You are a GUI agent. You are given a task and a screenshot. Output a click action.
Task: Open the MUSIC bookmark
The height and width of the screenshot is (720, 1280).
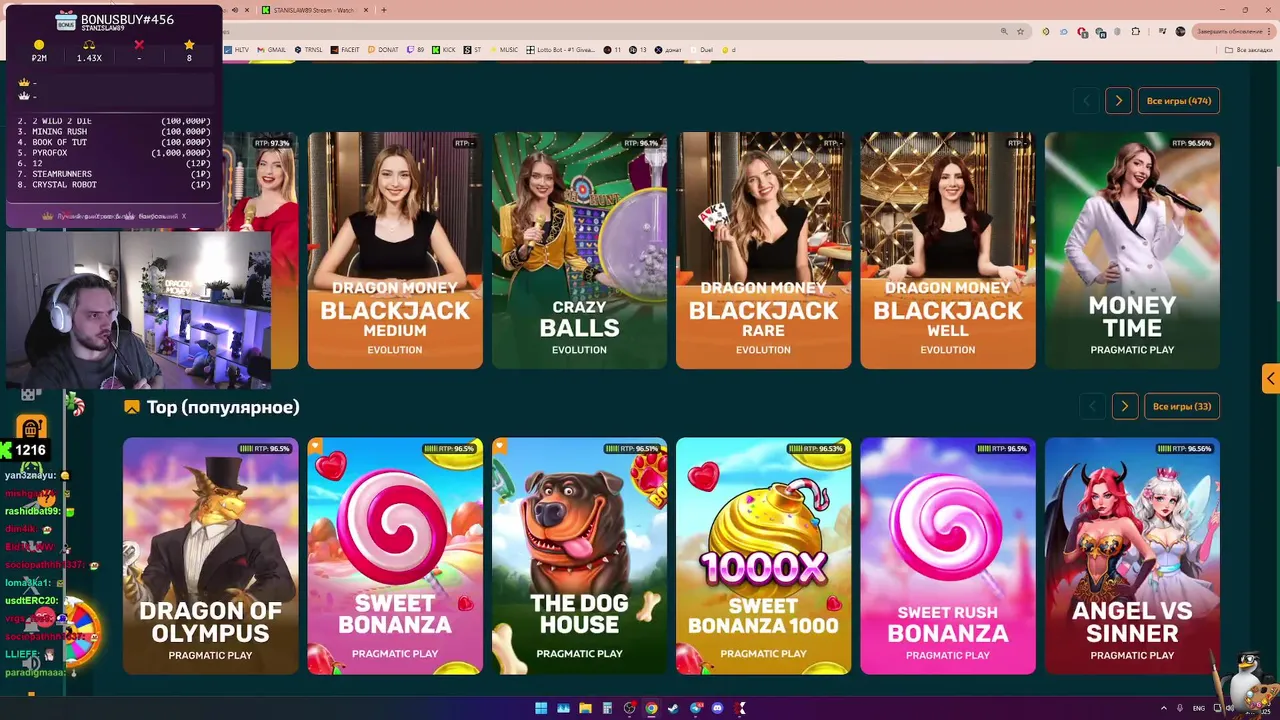[x=504, y=49]
